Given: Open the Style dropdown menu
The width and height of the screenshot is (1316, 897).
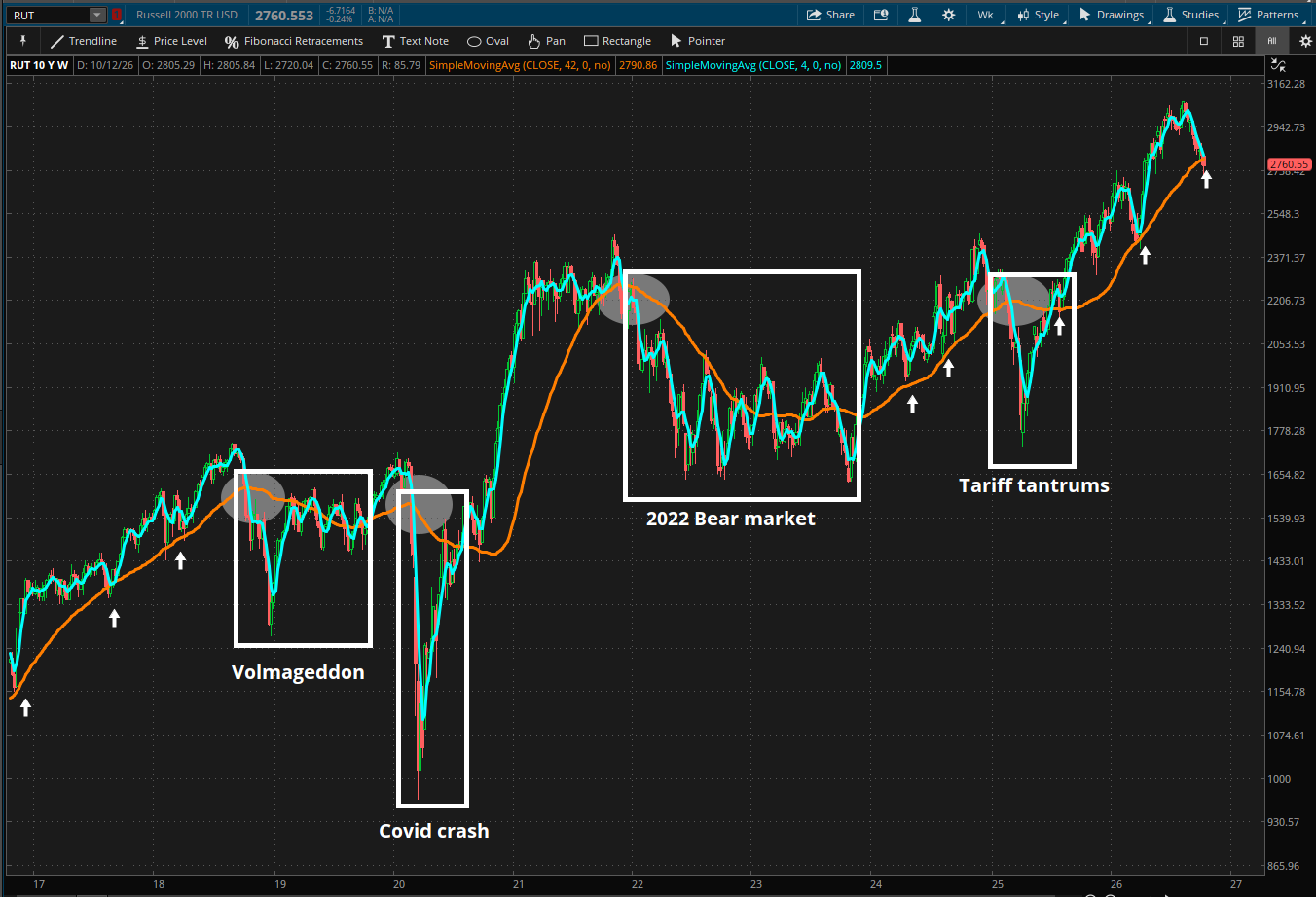Looking at the screenshot, I should (x=1038, y=15).
